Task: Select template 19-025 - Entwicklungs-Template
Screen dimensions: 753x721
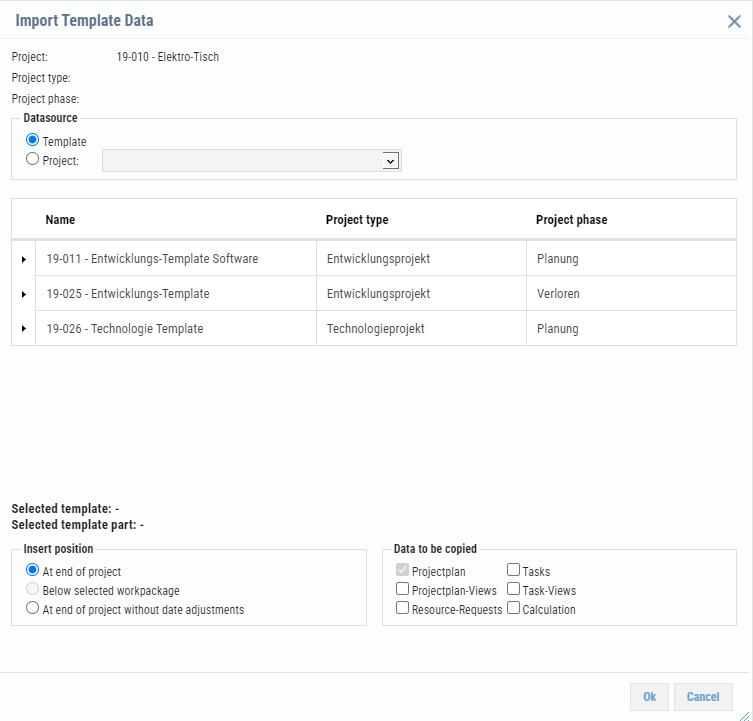Action: click(x=128, y=293)
